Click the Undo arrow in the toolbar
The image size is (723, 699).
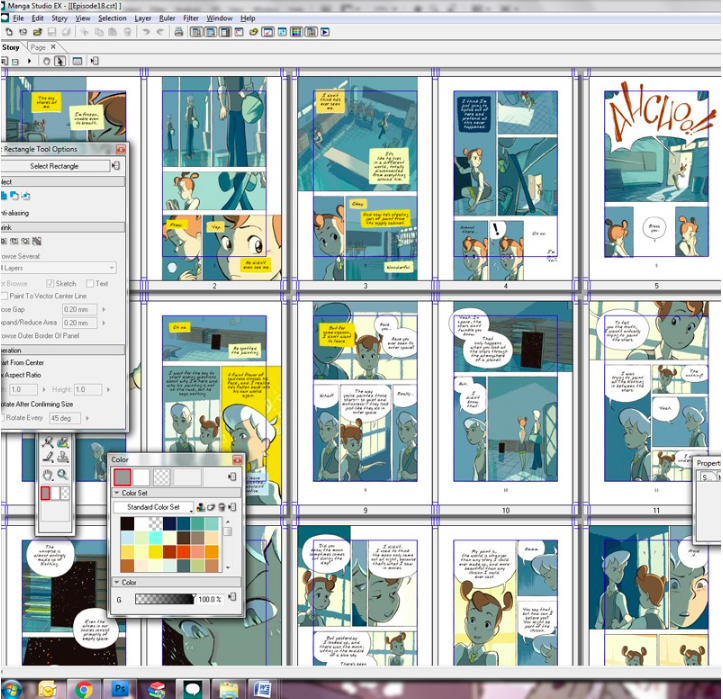146,32
